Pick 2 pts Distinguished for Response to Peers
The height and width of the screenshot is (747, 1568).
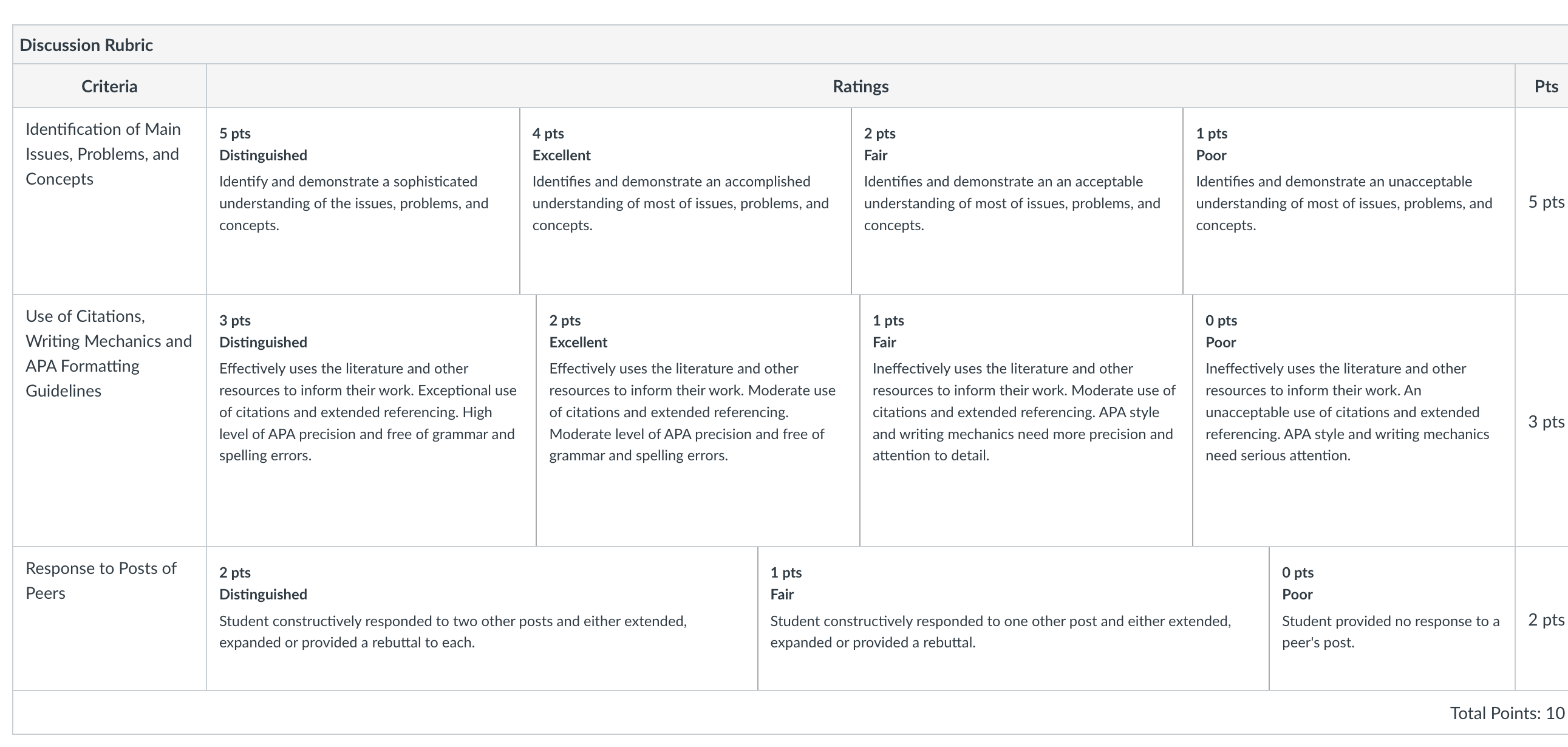[482, 618]
